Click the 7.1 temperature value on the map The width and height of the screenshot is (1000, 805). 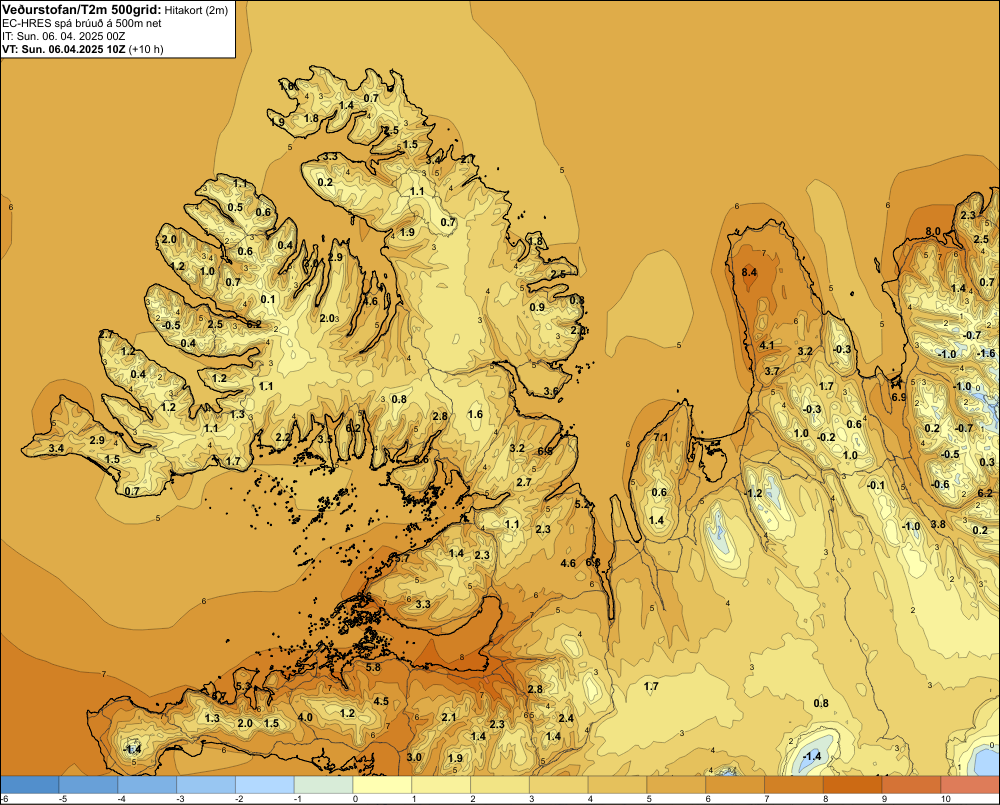click(x=661, y=437)
